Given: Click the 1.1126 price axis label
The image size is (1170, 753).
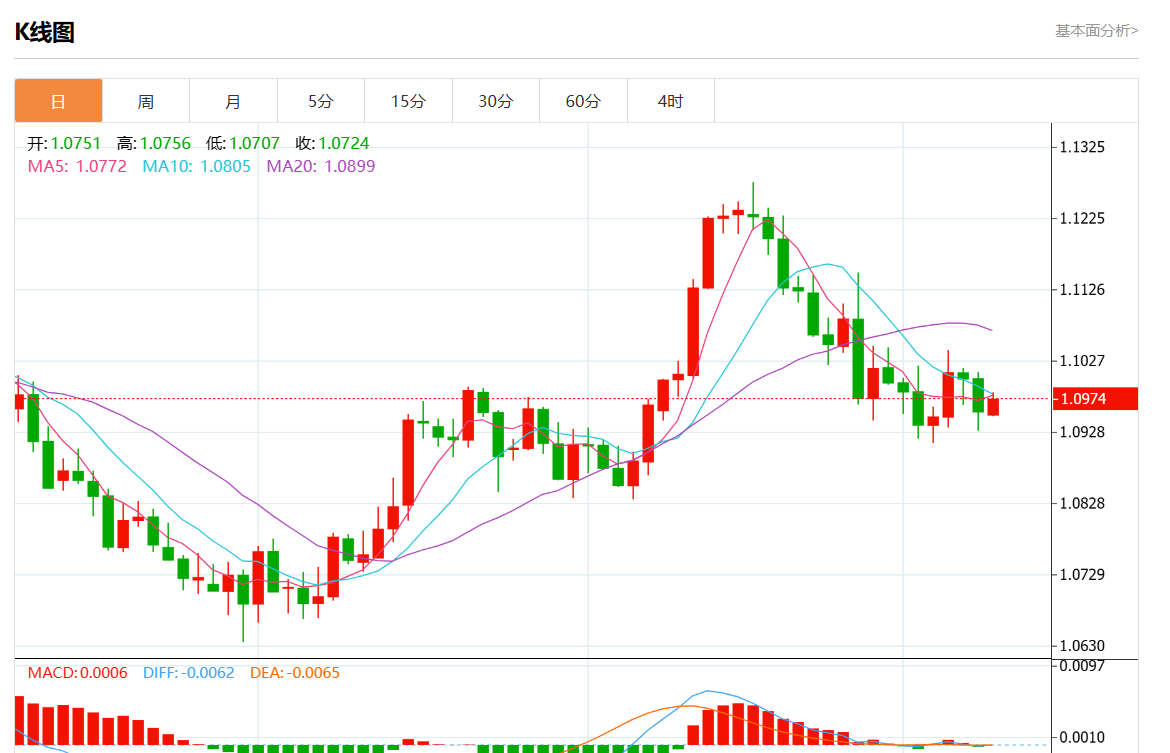Looking at the screenshot, I should pos(1082,290).
